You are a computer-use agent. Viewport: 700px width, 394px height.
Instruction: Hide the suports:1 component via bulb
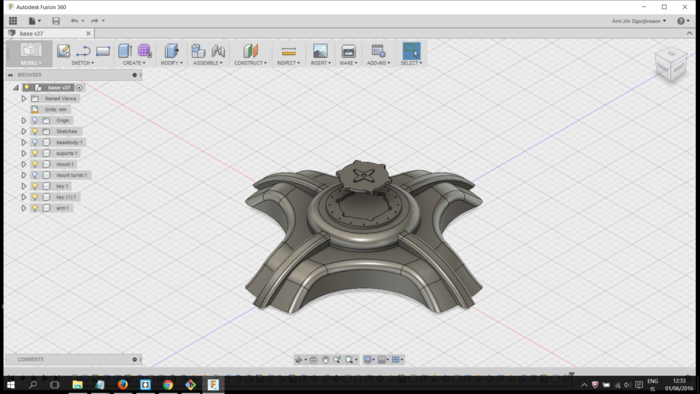pos(35,153)
